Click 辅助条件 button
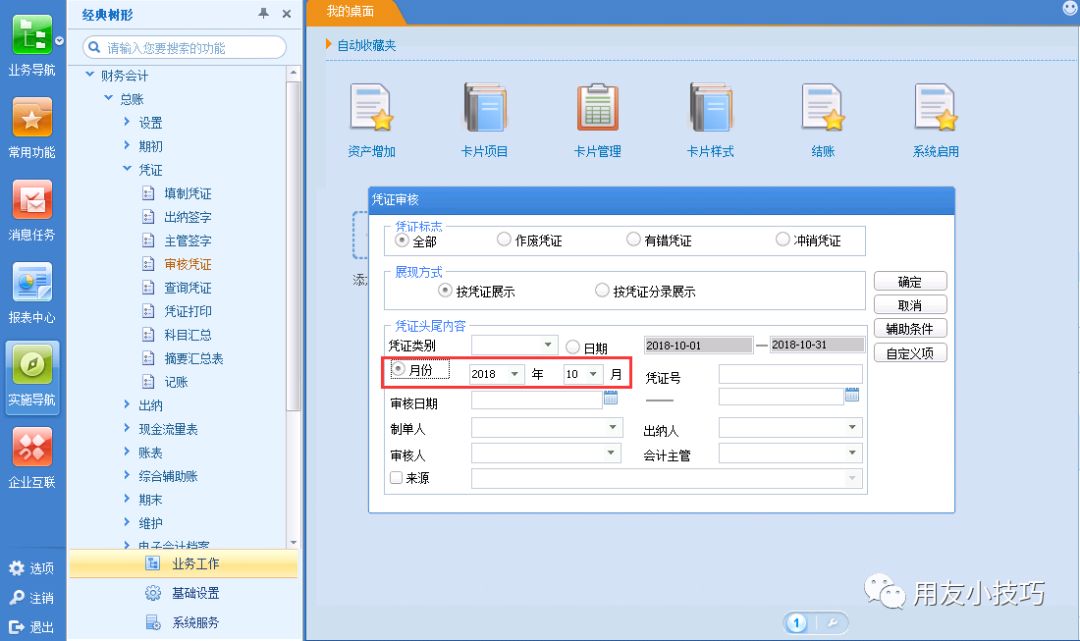1080x641 pixels. (910, 329)
